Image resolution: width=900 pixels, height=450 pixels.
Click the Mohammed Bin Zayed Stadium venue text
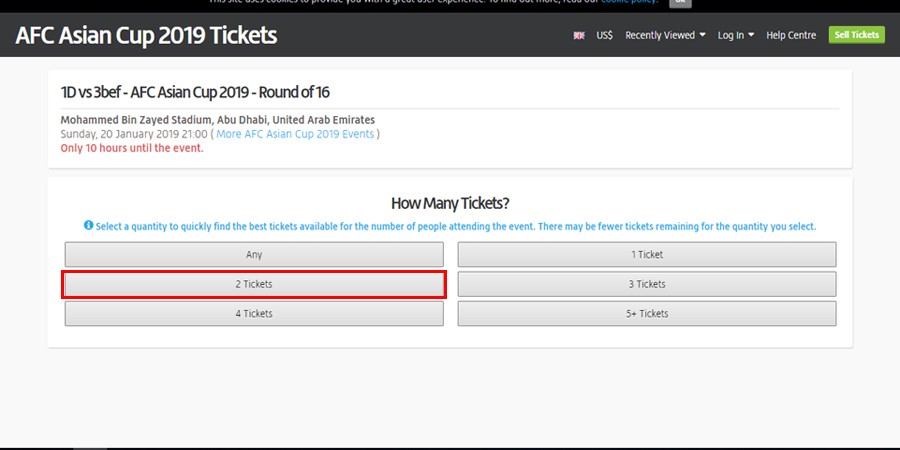click(x=218, y=120)
